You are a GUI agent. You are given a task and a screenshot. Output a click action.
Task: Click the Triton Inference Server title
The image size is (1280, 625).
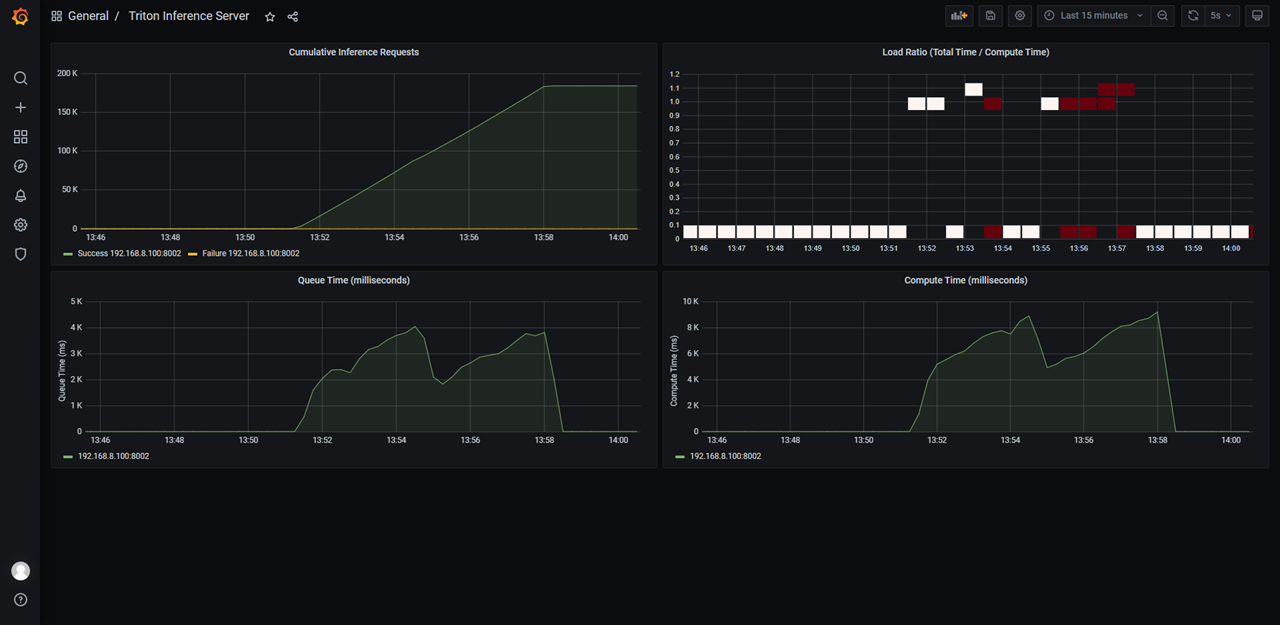(x=189, y=16)
